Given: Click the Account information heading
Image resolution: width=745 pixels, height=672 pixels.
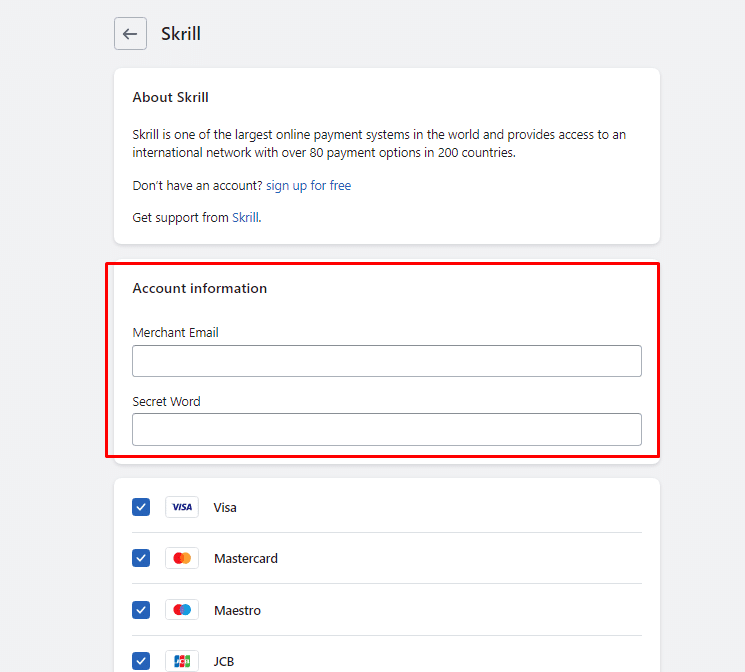Looking at the screenshot, I should pos(199,288).
